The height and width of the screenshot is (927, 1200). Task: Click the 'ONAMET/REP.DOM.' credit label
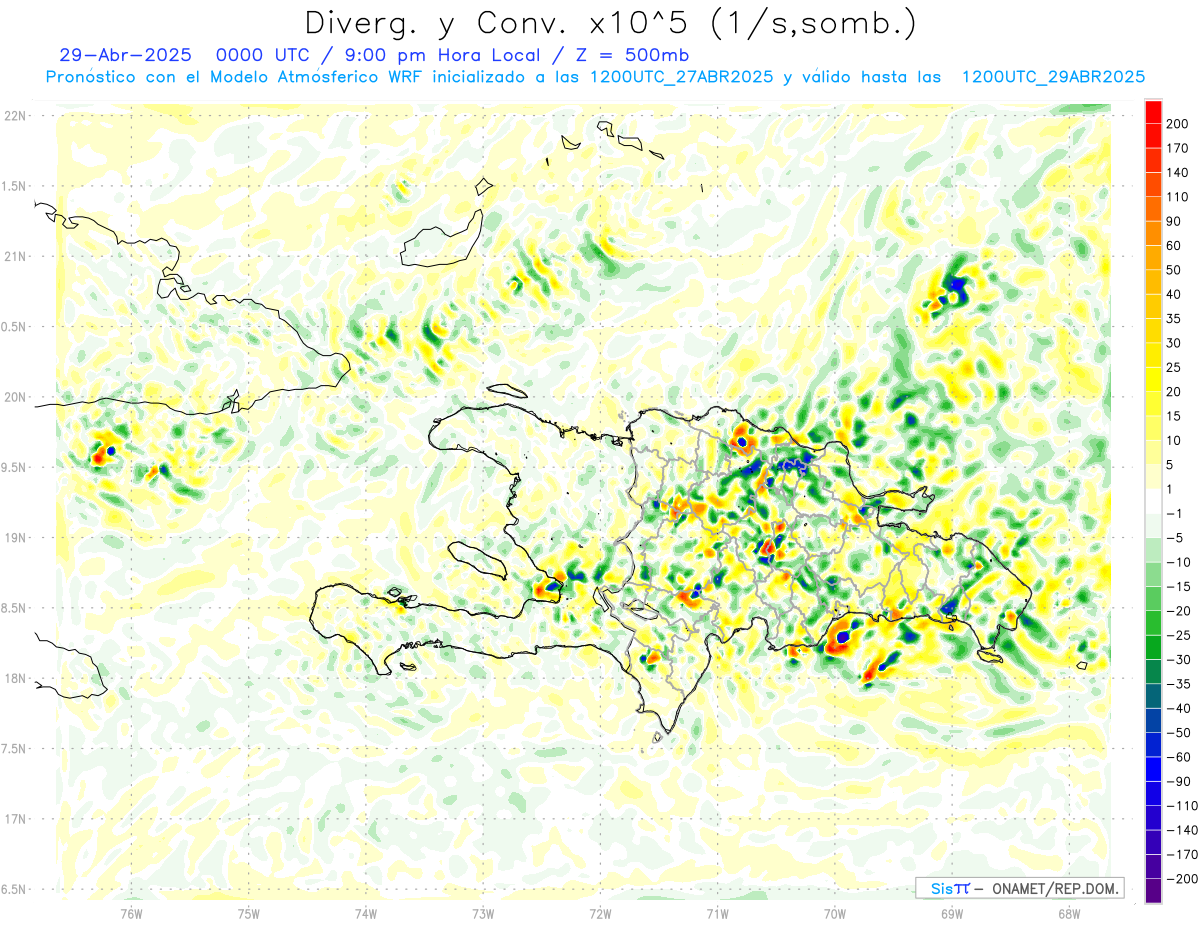click(1054, 889)
